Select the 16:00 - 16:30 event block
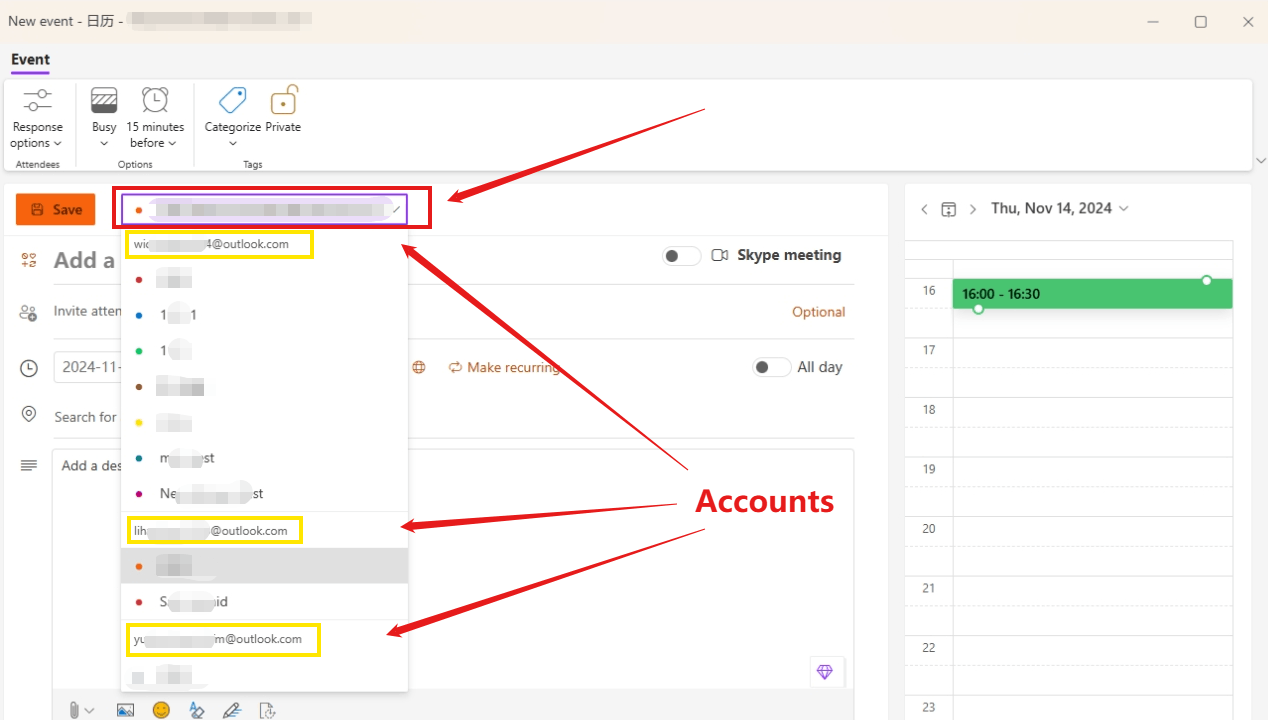The height and width of the screenshot is (720, 1268). tap(1092, 294)
